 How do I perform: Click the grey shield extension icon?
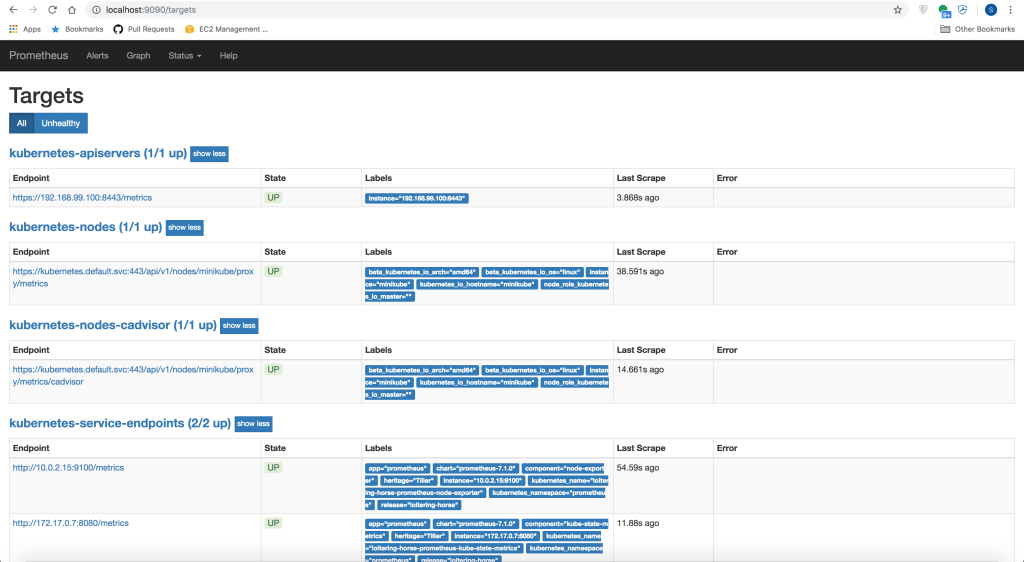tap(923, 10)
